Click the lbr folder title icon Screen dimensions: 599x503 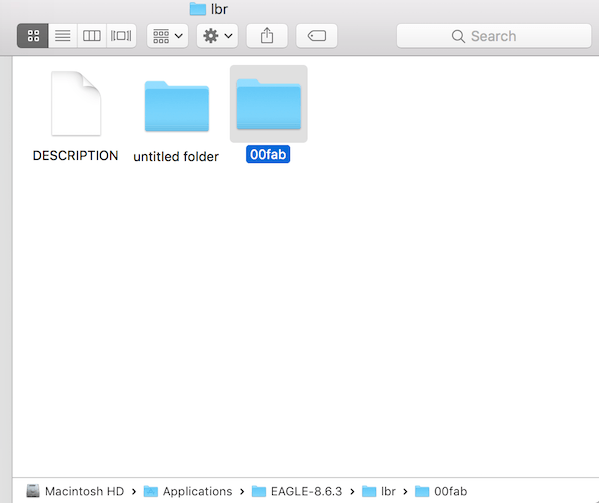point(198,9)
